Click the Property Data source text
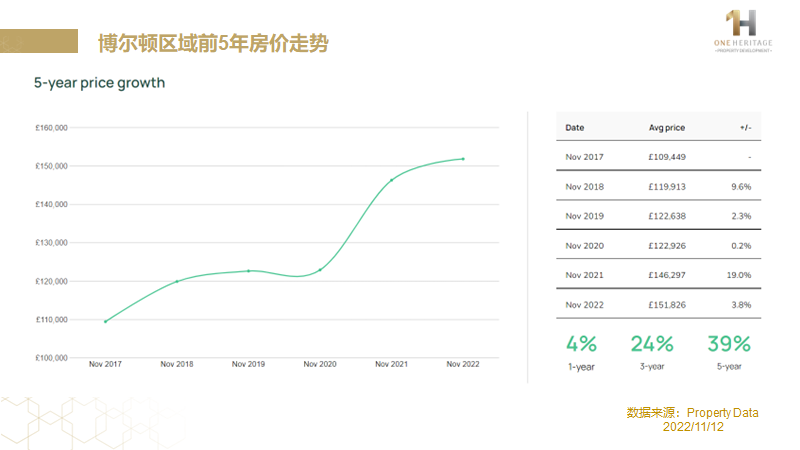Screen dimensions: 800x450 click(x=722, y=412)
